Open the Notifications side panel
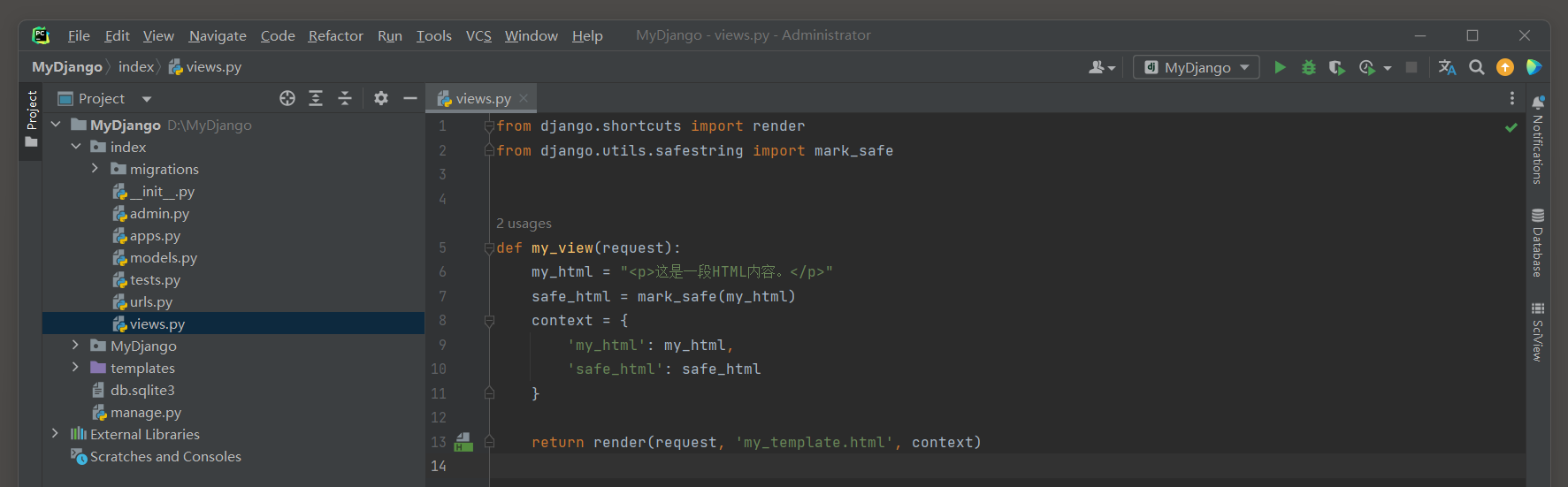The image size is (1568, 487). pos(1538,140)
